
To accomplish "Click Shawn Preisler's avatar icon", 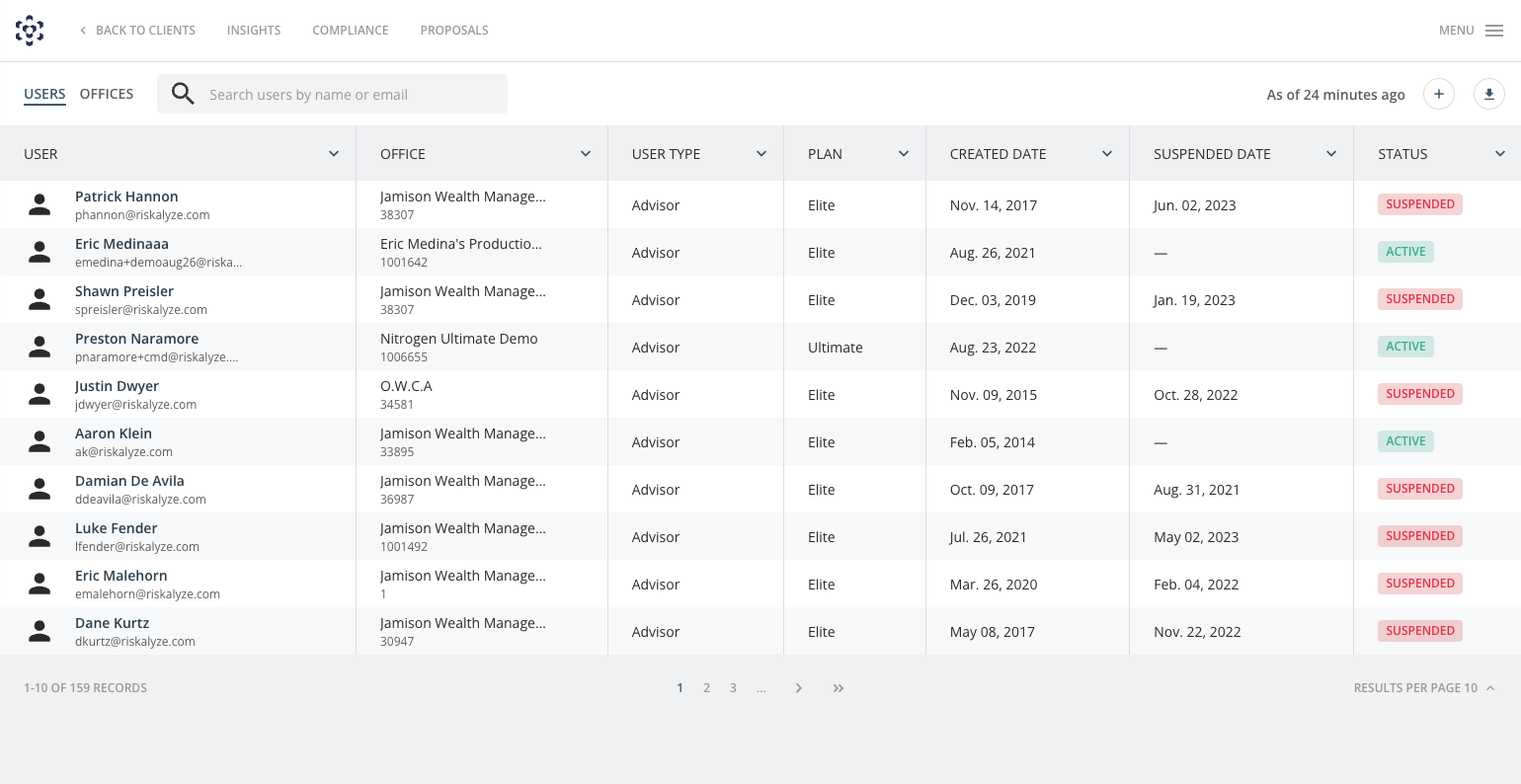I will click(40, 299).
